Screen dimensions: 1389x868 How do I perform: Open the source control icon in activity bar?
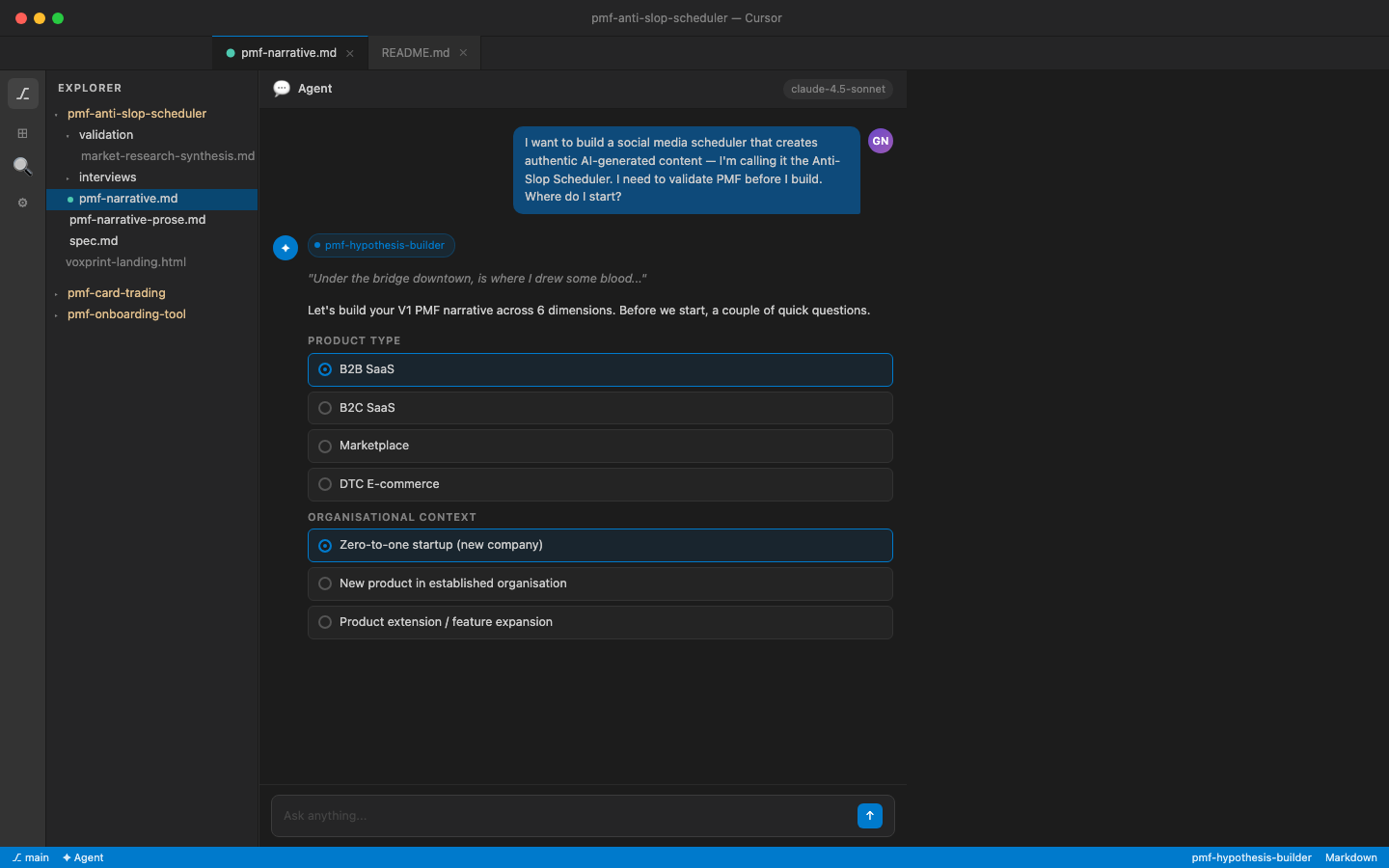tap(23, 94)
